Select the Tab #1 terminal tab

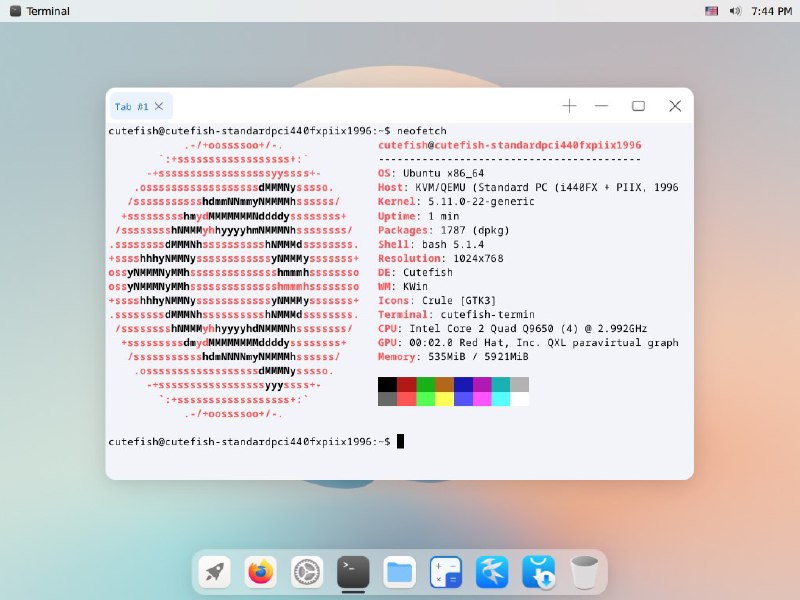pyautogui.click(x=141, y=106)
